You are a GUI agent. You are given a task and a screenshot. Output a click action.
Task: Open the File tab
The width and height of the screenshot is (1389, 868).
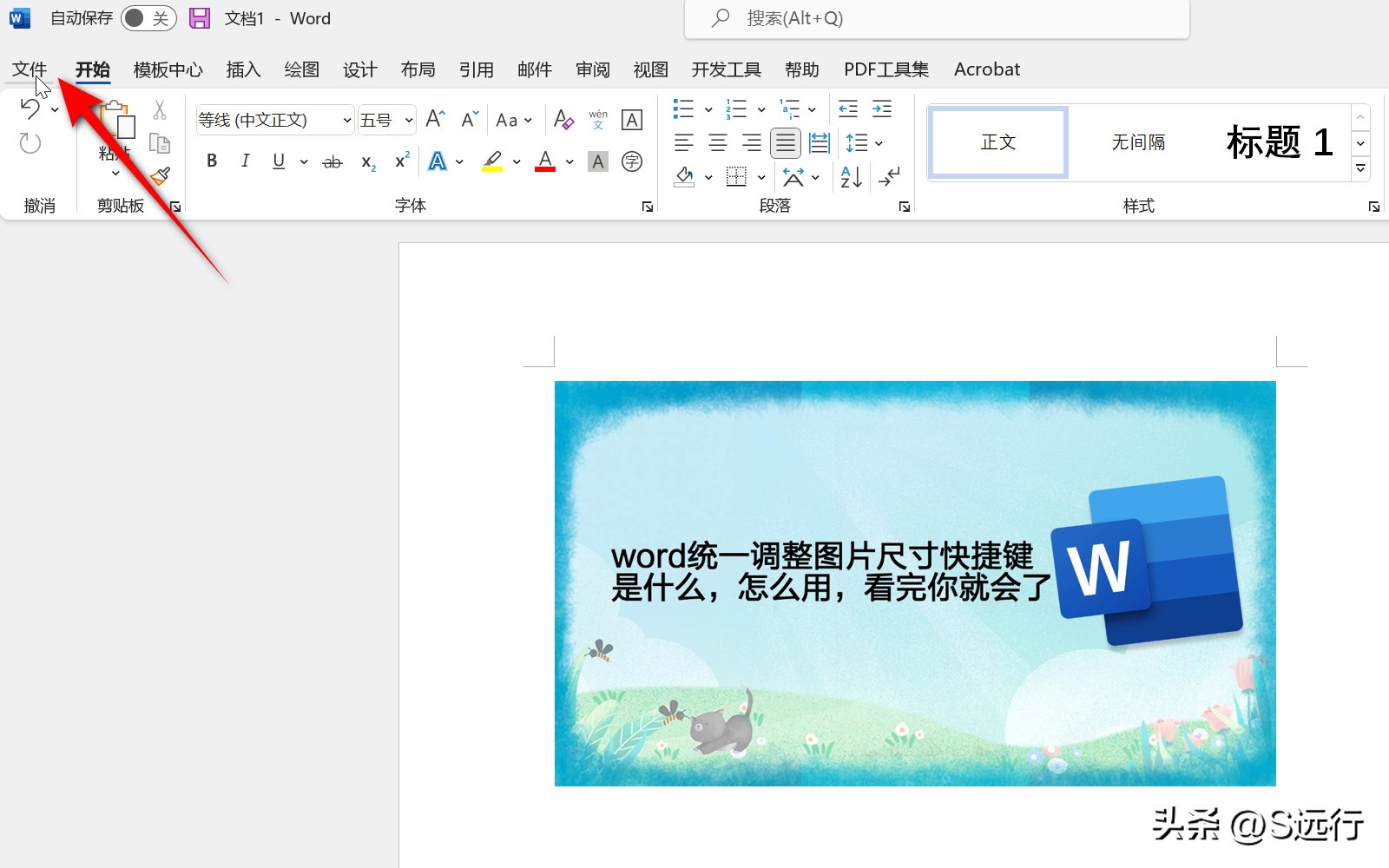point(30,69)
